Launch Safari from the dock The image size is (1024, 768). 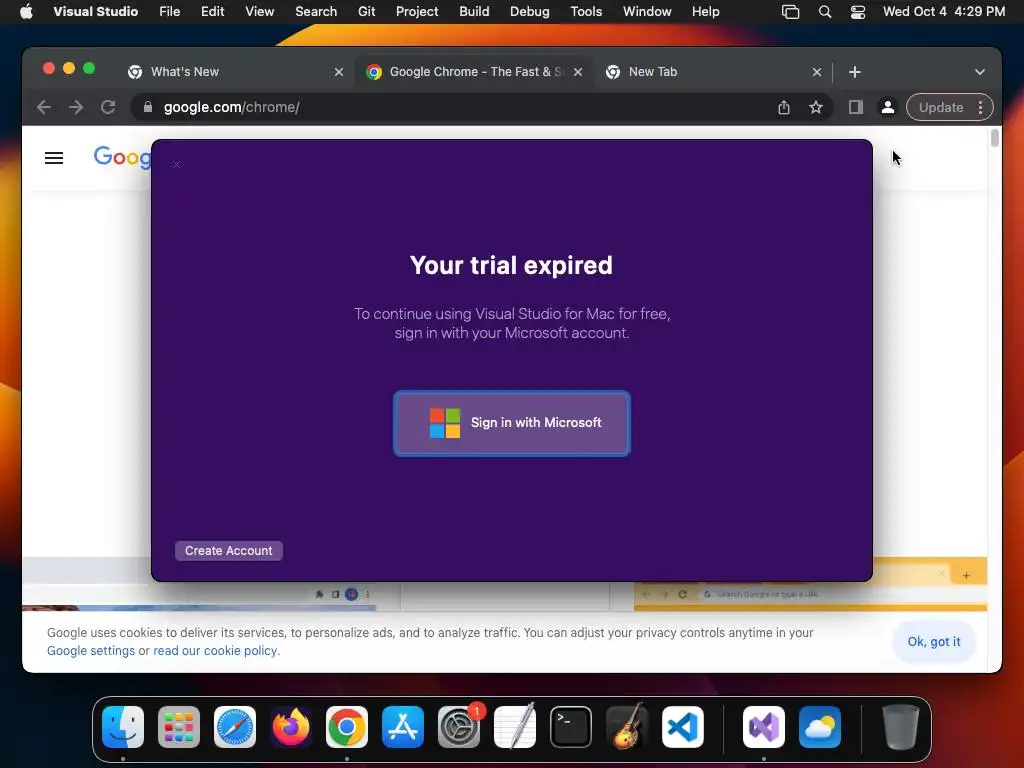(x=234, y=726)
